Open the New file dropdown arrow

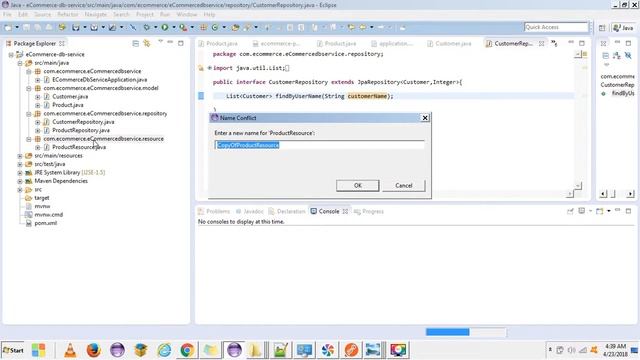pyautogui.click(x=17, y=27)
